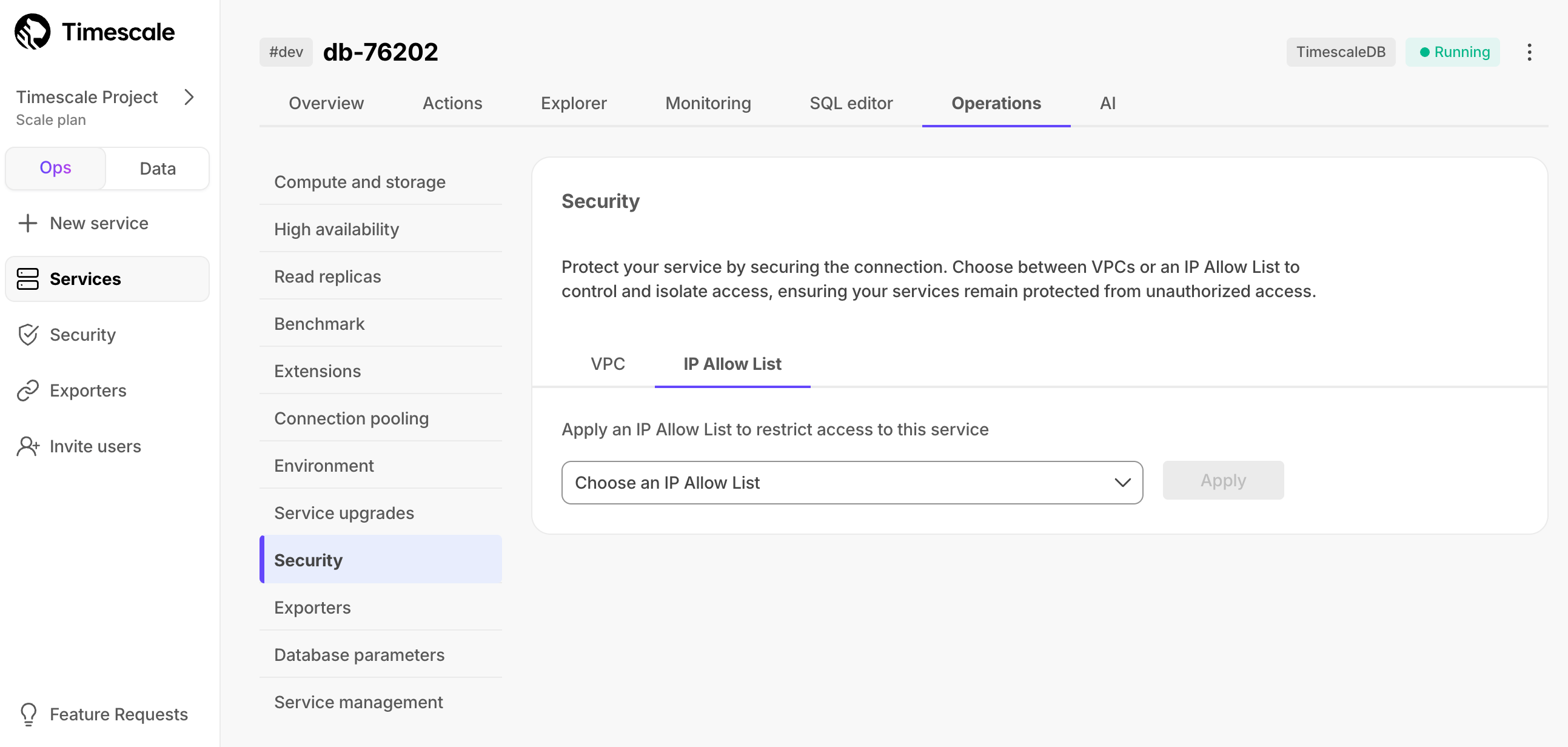Click the db-76202 service name

(x=380, y=52)
